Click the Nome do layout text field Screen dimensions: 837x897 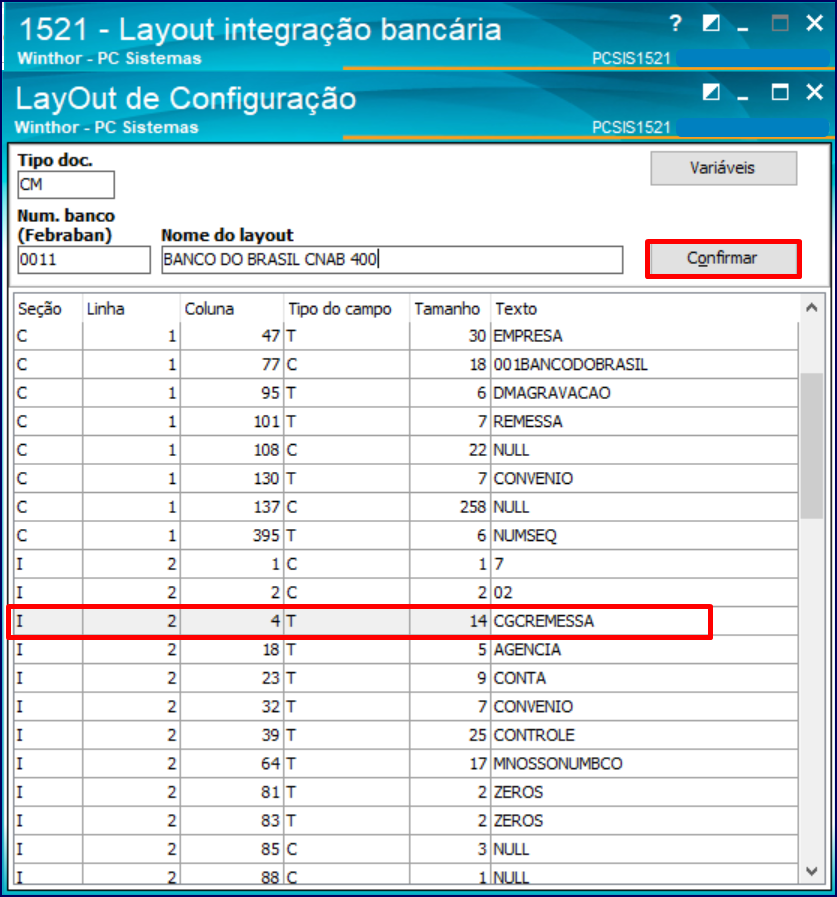(x=392, y=260)
